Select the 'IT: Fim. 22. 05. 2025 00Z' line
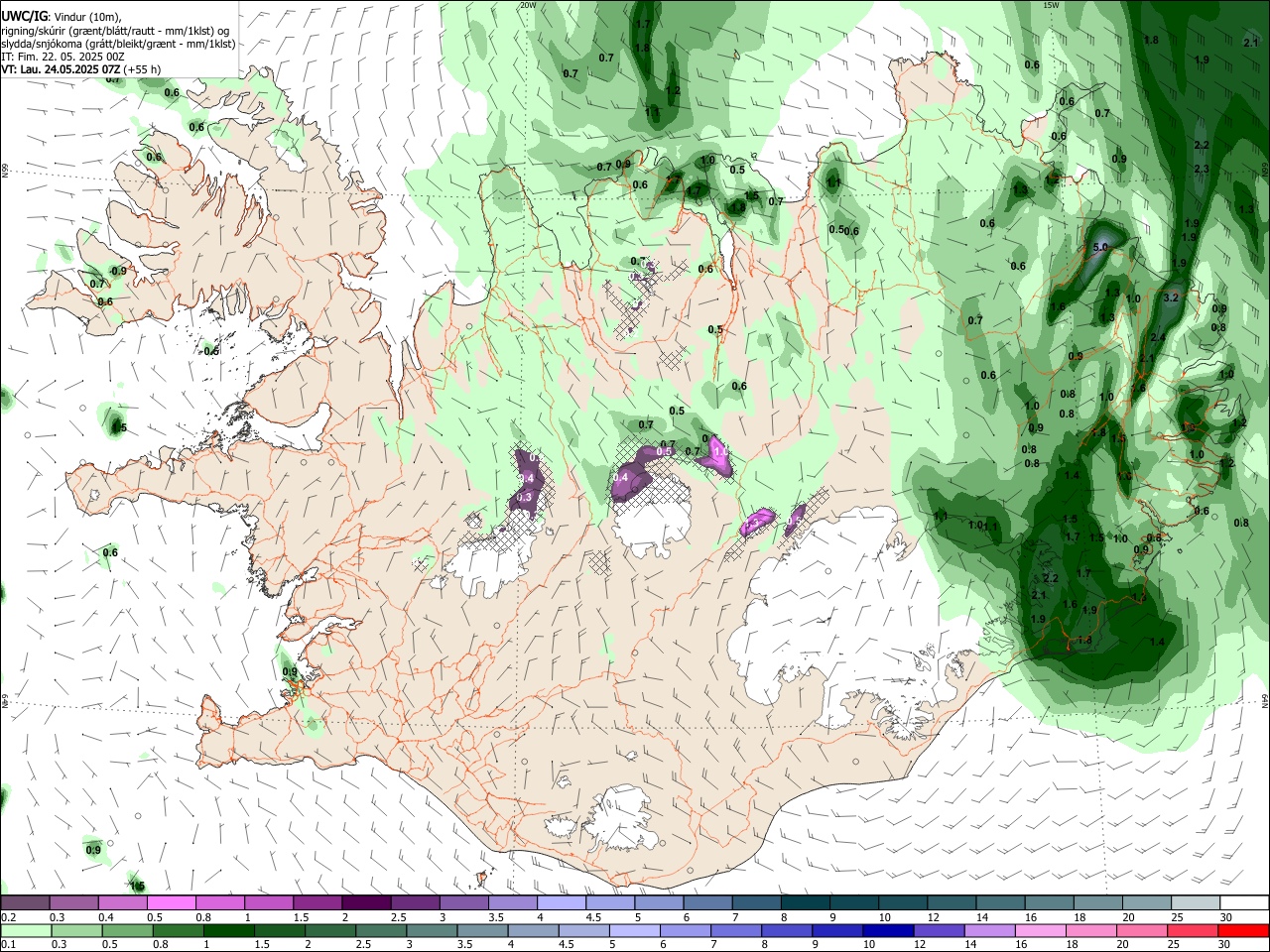The width and height of the screenshot is (1270, 952). [x=63, y=57]
